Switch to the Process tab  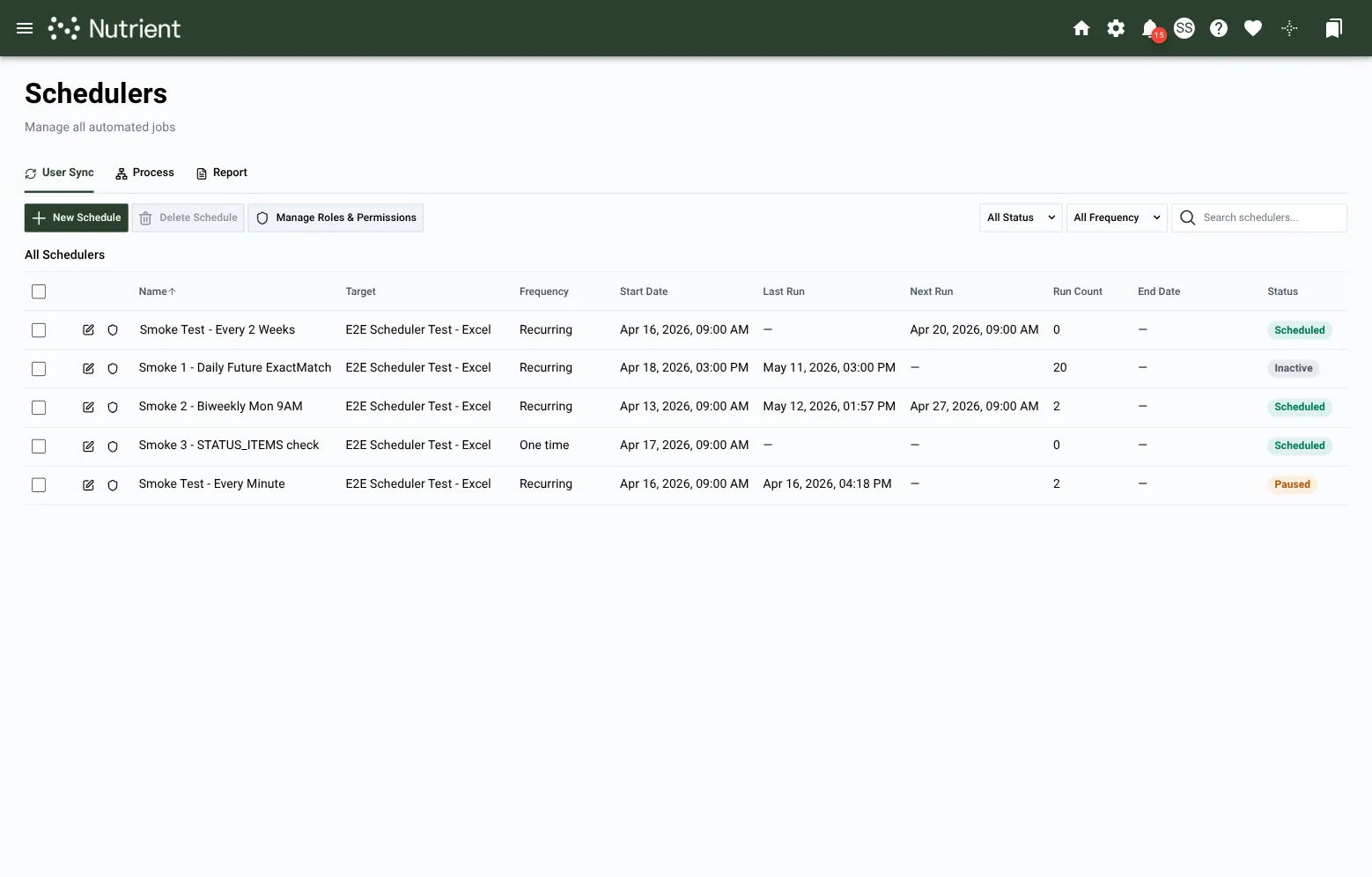click(x=144, y=173)
